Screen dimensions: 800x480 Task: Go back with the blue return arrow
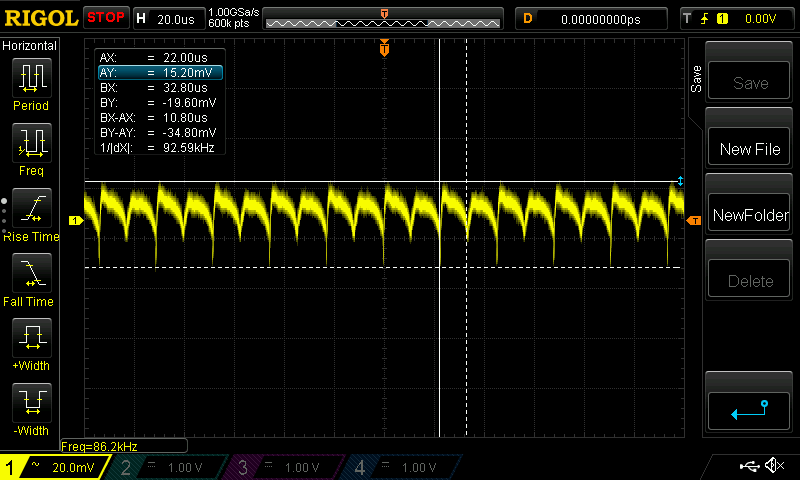[x=749, y=411]
